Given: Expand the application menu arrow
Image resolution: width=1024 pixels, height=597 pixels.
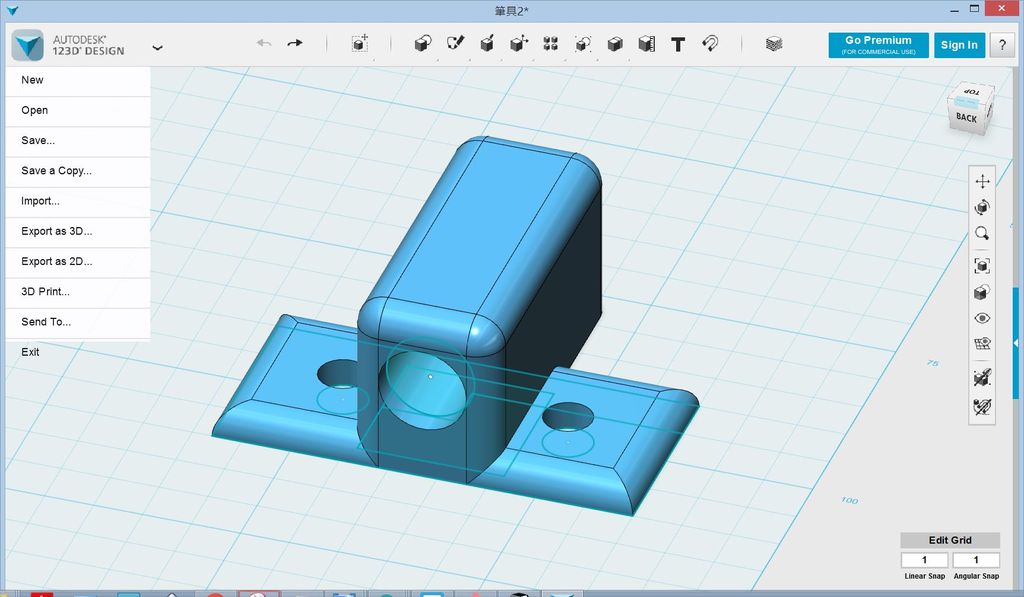Looking at the screenshot, I should pos(157,48).
